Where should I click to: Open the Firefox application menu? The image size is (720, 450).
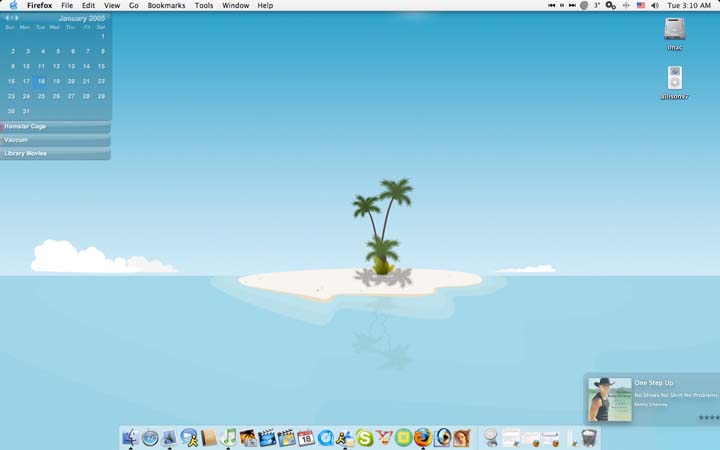tap(39, 6)
